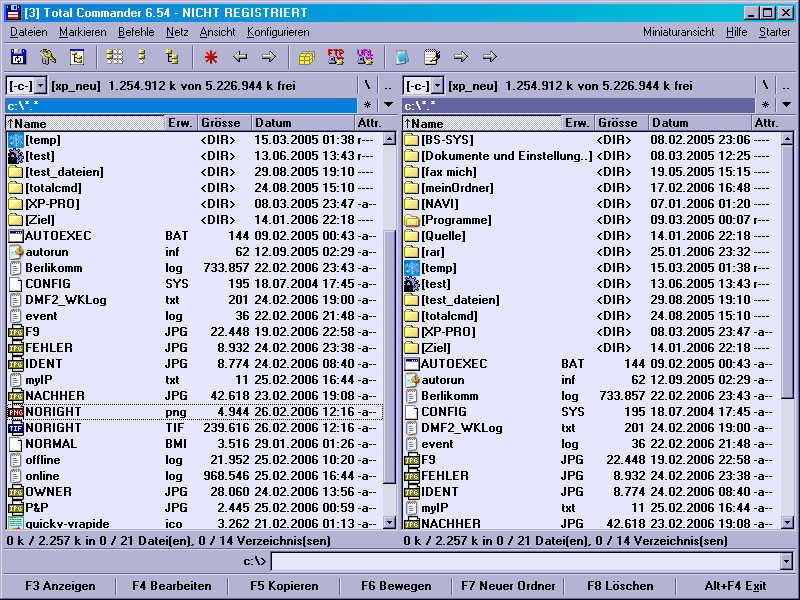This screenshot has width=800, height=600.
Task: Click the [test] folder icon in left panel
Action: tap(16, 156)
